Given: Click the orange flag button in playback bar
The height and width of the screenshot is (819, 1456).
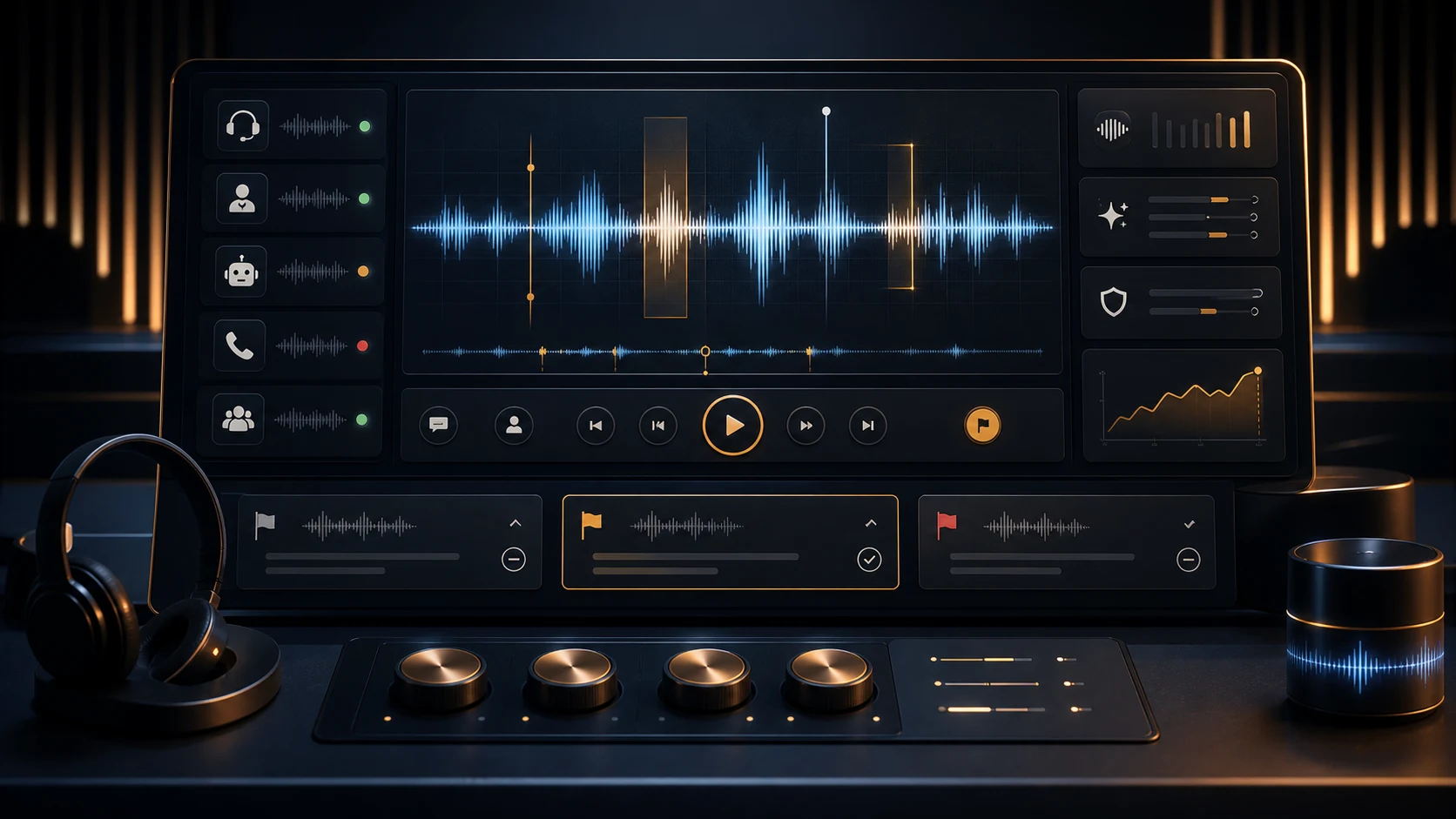Looking at the screenshot, I should click(982, 425).
